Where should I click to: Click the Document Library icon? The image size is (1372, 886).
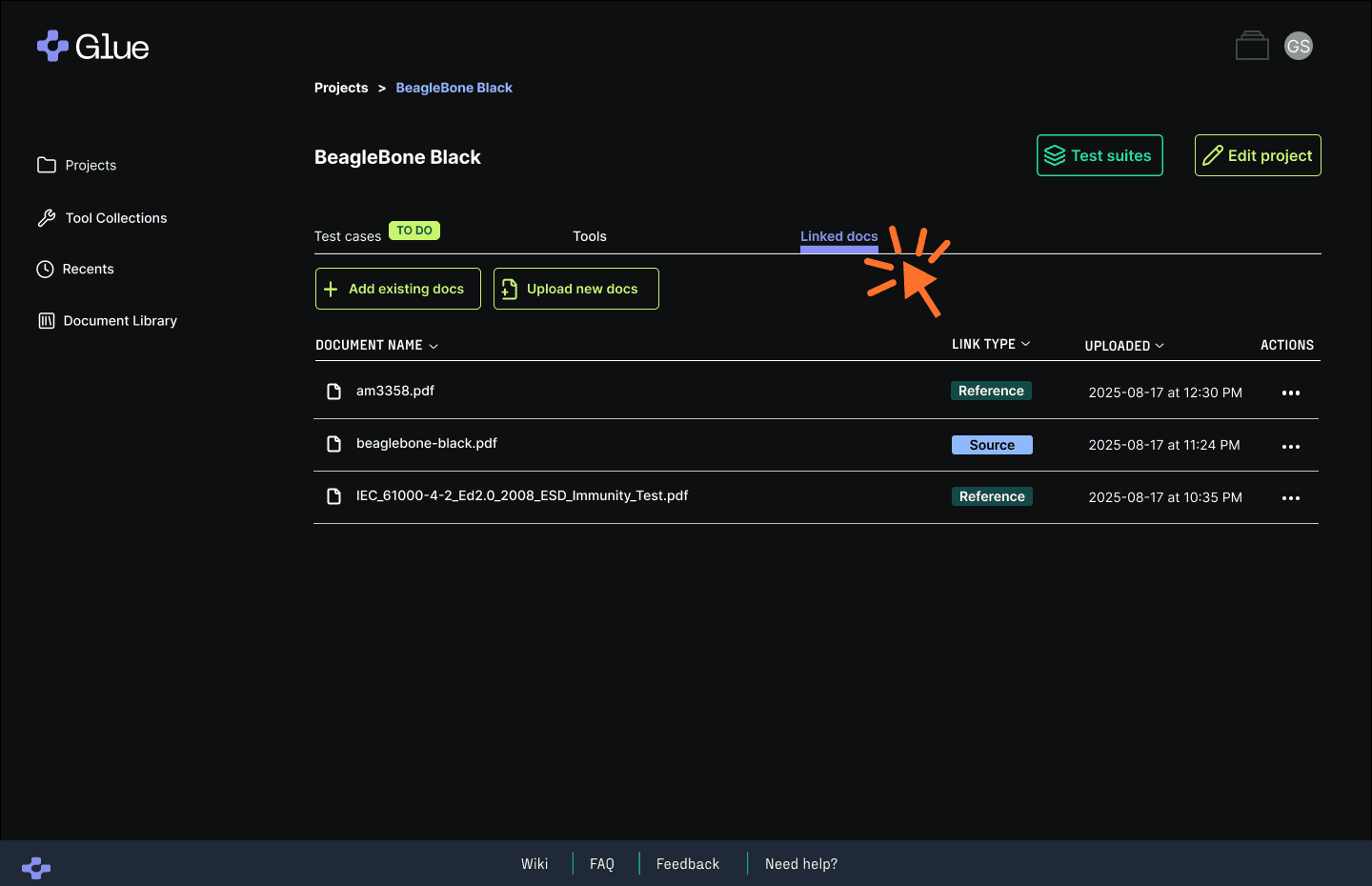click(46, 321)
